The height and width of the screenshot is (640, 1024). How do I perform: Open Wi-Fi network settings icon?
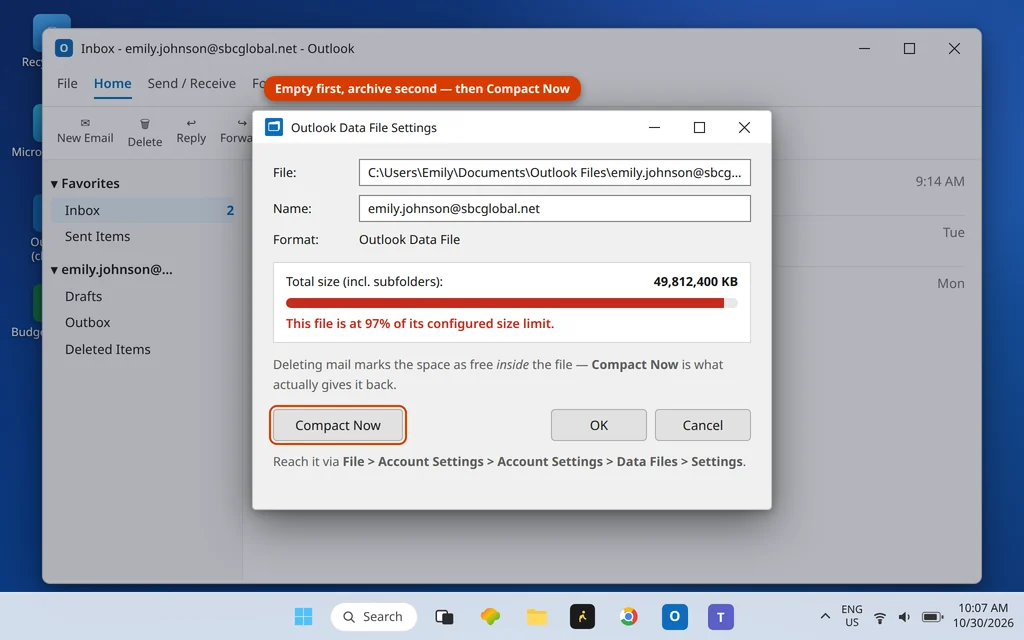[x=880, y=617]
